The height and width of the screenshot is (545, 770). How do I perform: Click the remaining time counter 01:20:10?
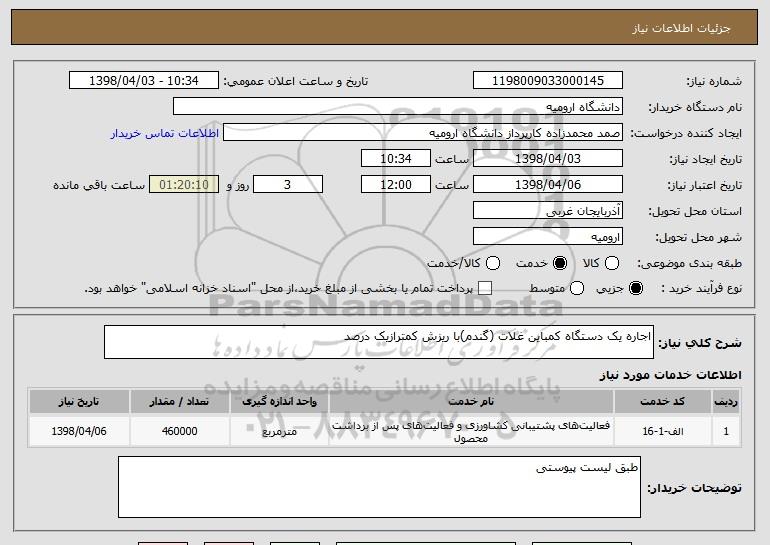pos(184,185)
